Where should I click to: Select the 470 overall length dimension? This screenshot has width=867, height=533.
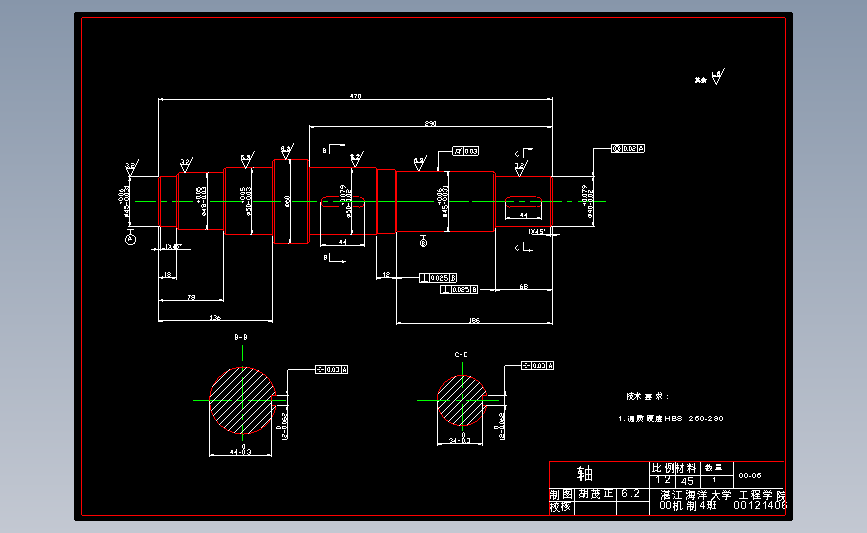coord(355,96)
